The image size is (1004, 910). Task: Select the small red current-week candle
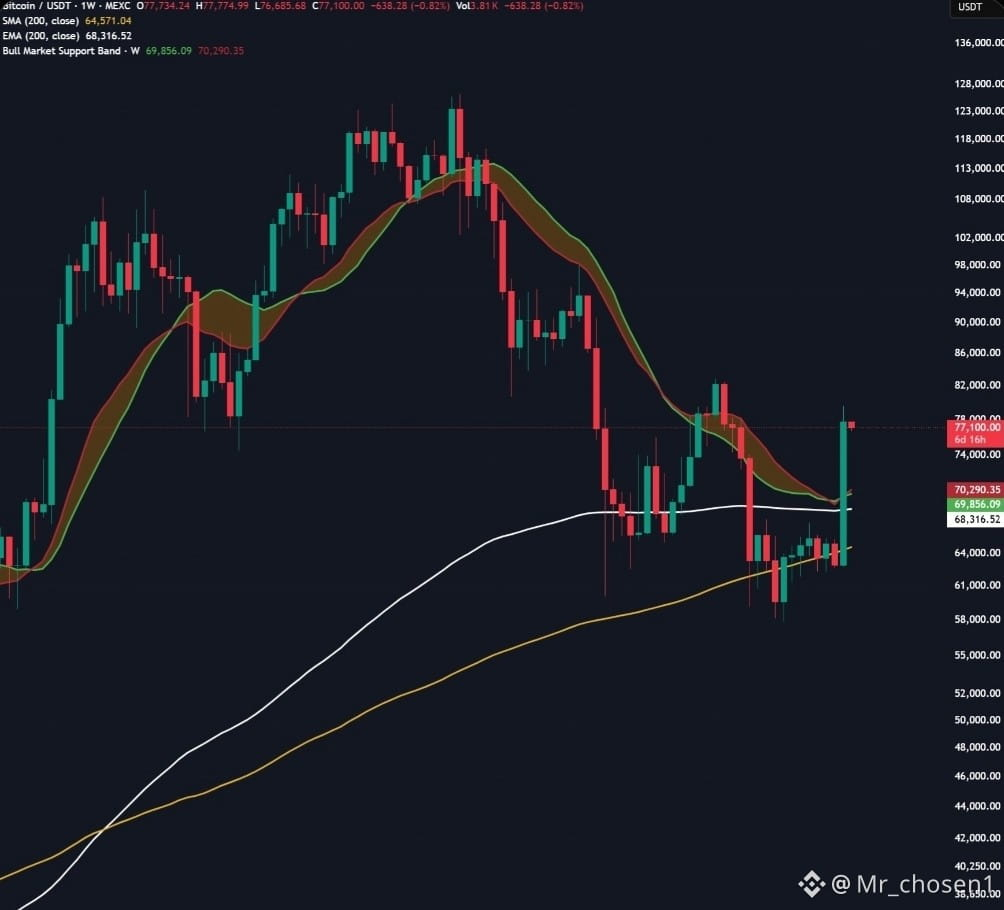point(852,425)
